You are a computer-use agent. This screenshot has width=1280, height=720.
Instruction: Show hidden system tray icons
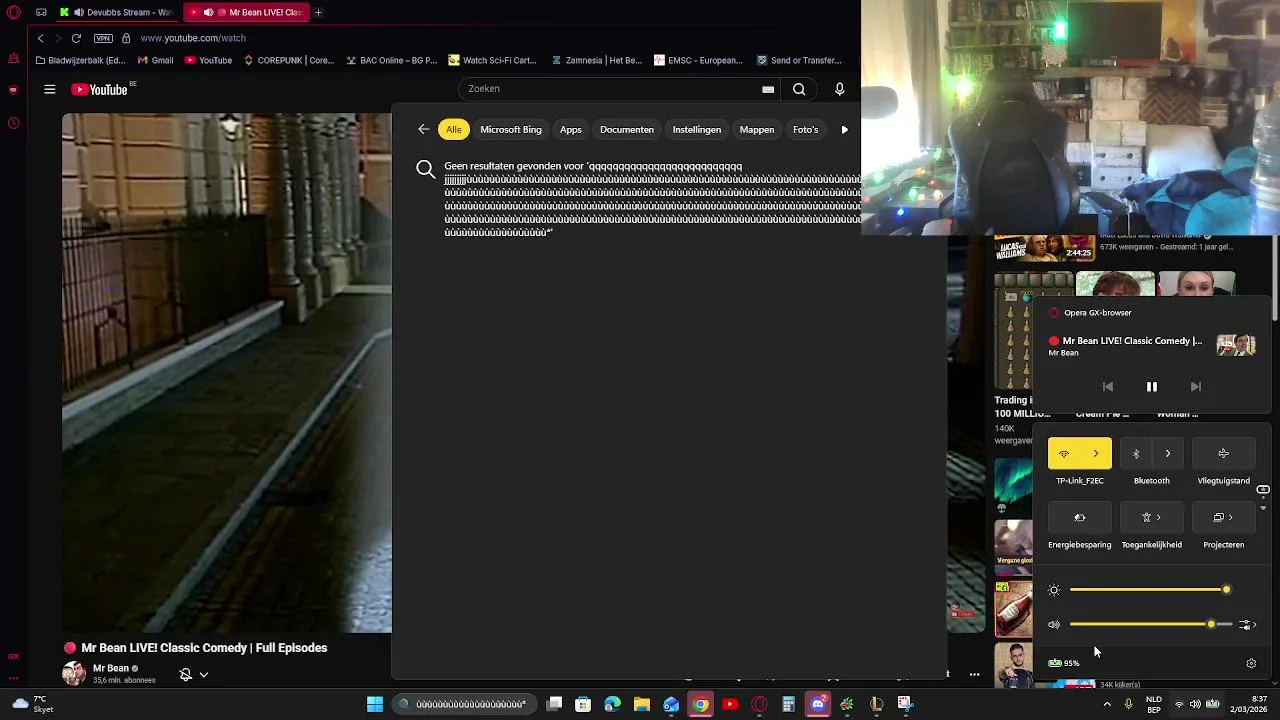pos(1108,704)
